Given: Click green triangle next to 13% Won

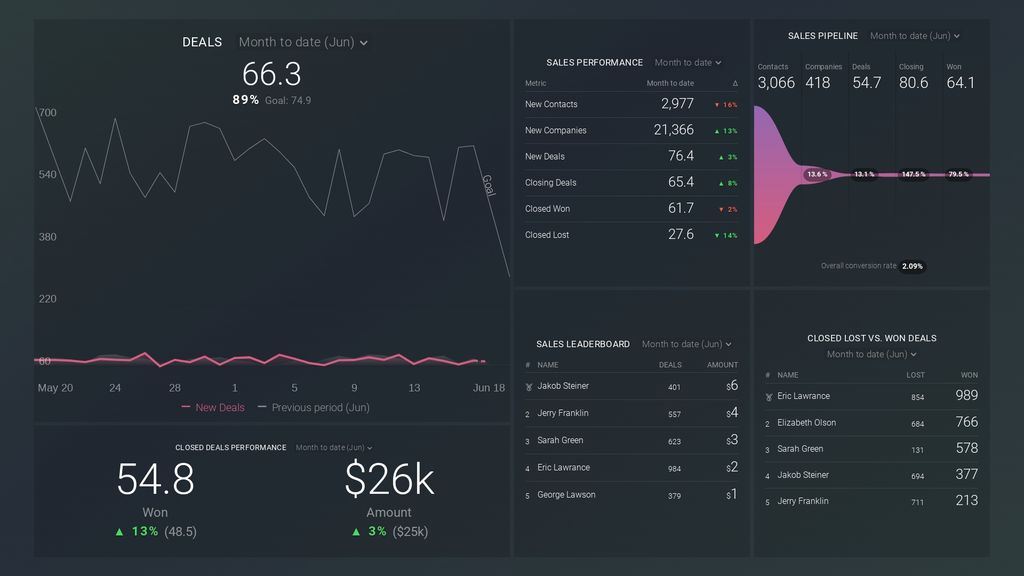Looking at the screenshot, I should click(119, 532).
